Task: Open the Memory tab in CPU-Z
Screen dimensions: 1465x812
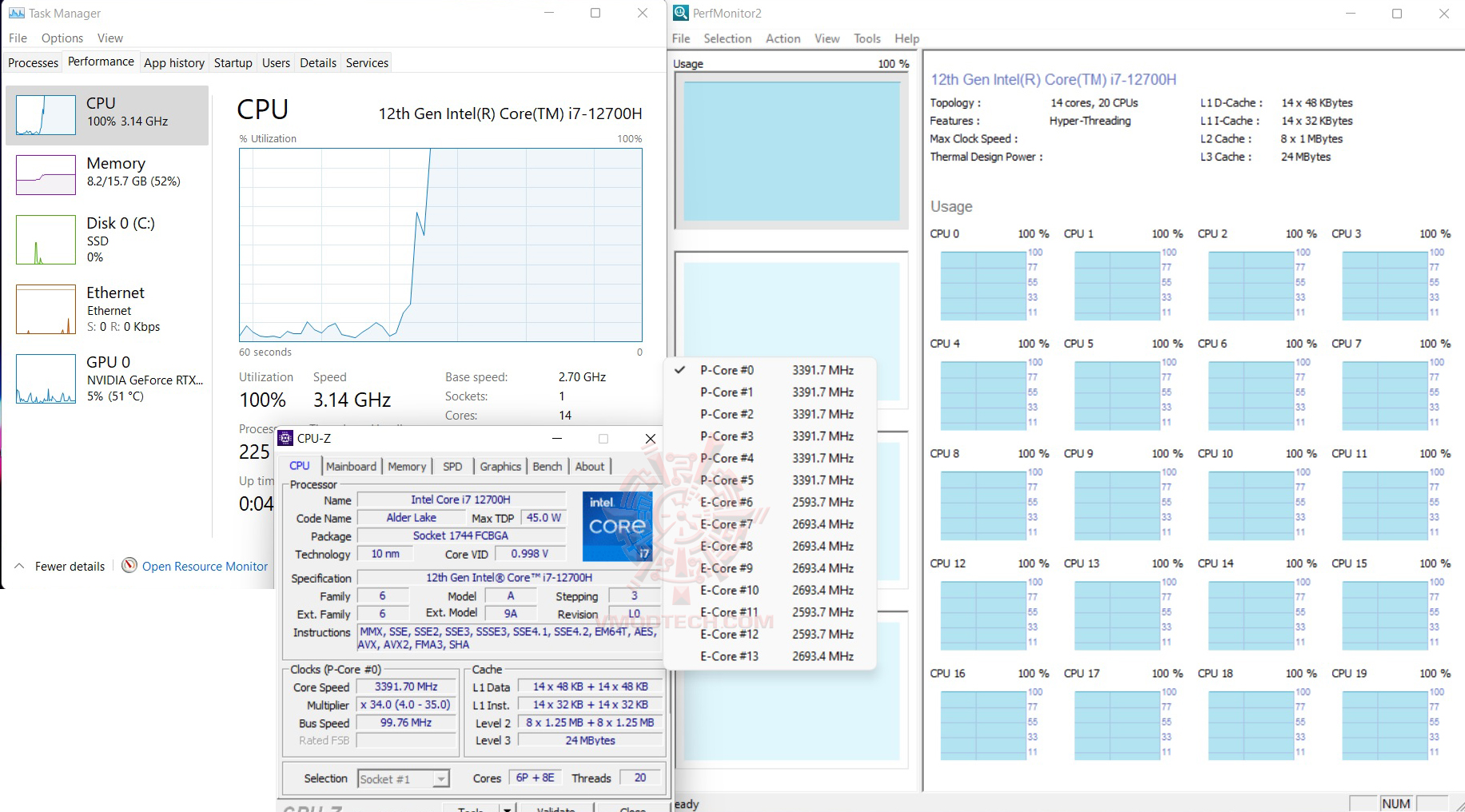Action: [407, 467]
